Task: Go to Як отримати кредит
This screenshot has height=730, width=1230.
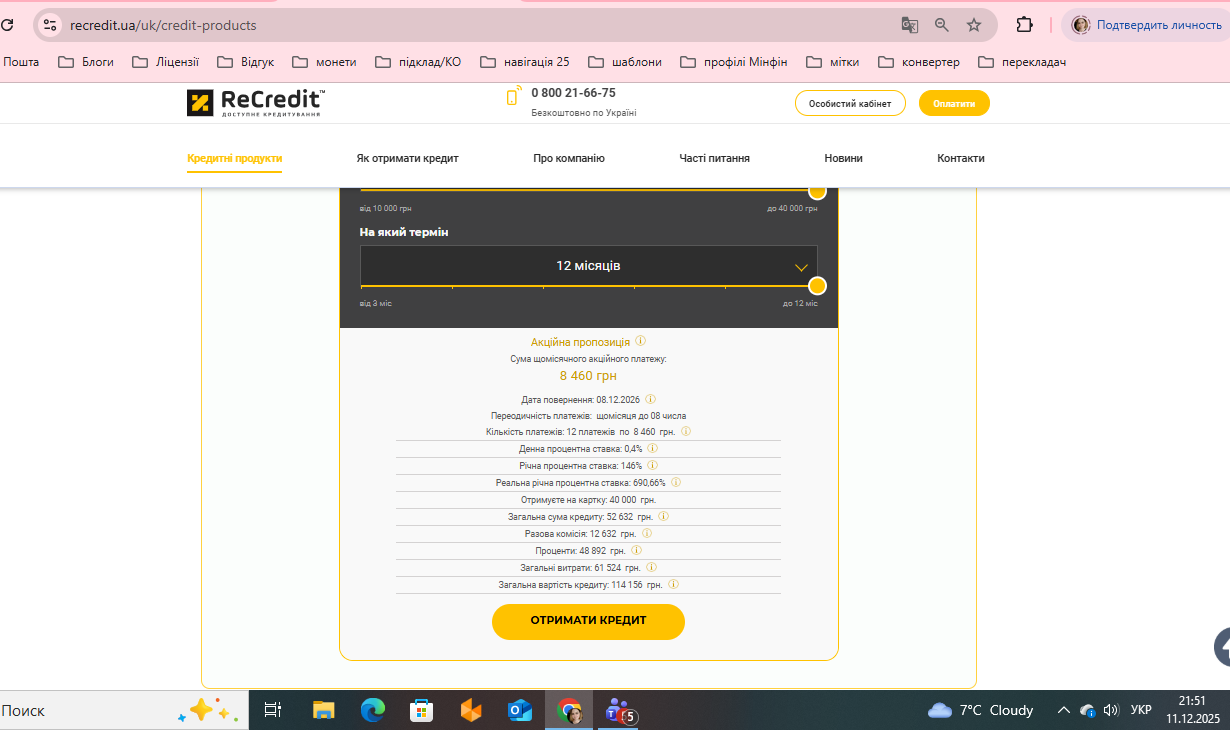Action: (x=407, y=158)
